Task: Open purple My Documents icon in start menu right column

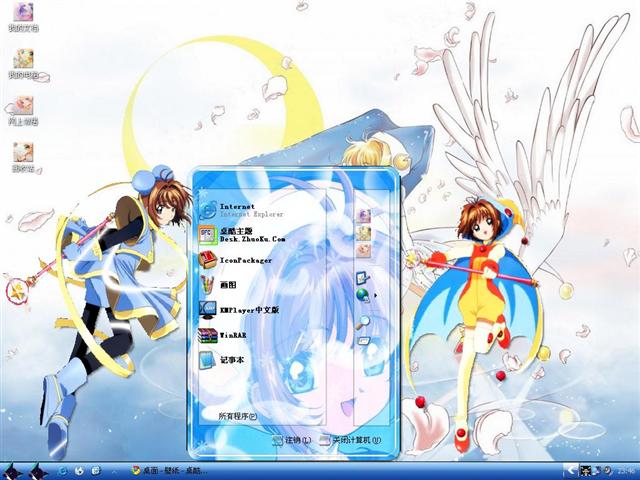Action: [363, 216]
